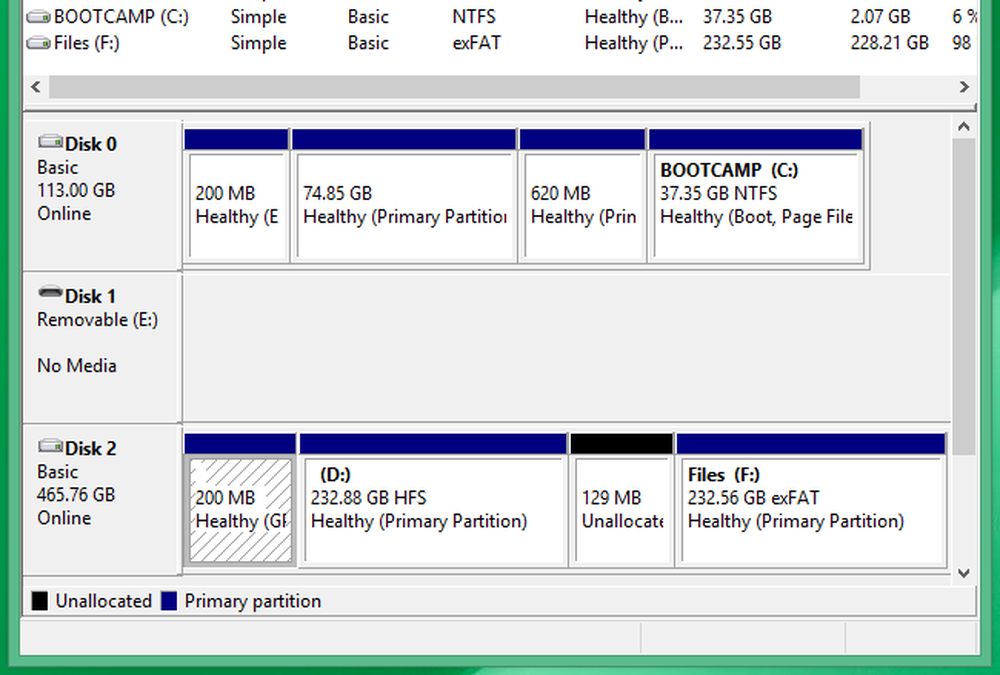Click the blue Primary partition legend swatch
Screen dimensions: 1000x675
click(x=169, y=601)
